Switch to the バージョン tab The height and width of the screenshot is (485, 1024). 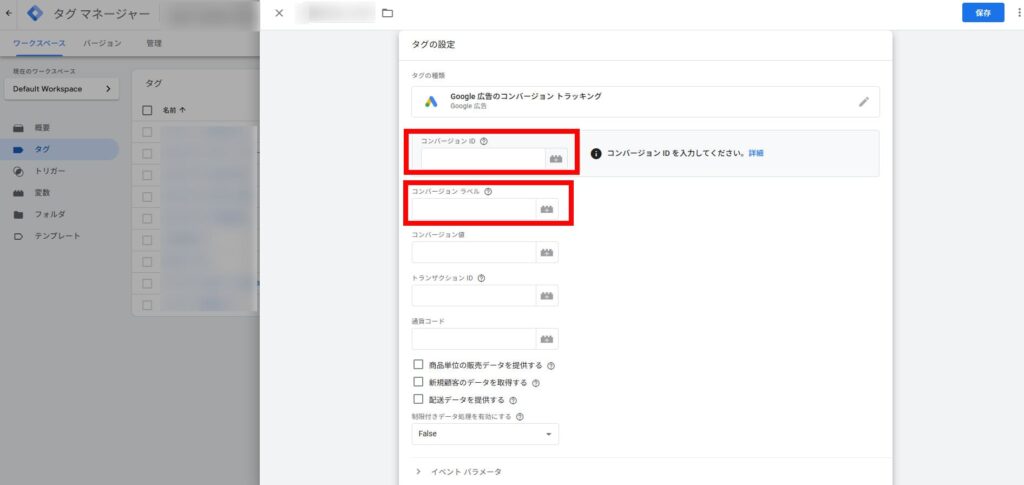coord(102,44)
